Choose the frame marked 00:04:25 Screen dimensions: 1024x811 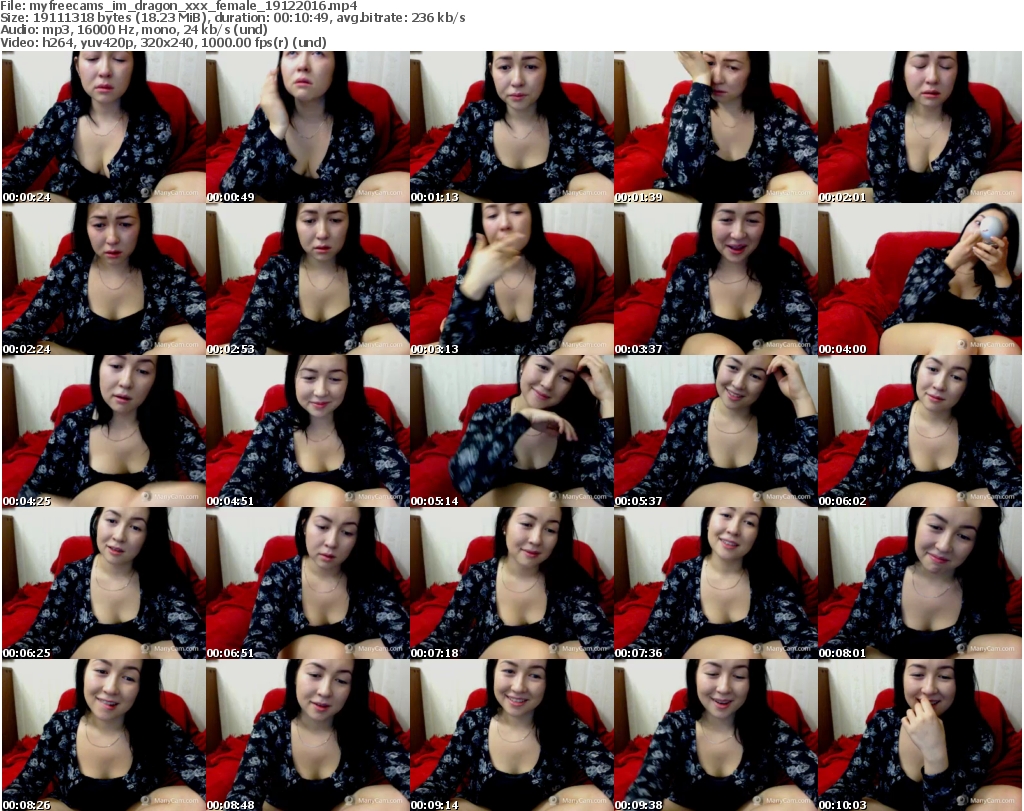point(103,431)
